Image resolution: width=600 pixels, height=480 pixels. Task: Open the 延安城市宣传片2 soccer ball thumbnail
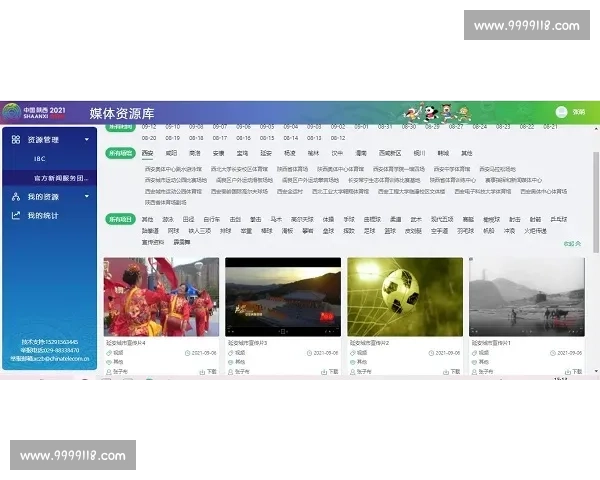[405, 297]
